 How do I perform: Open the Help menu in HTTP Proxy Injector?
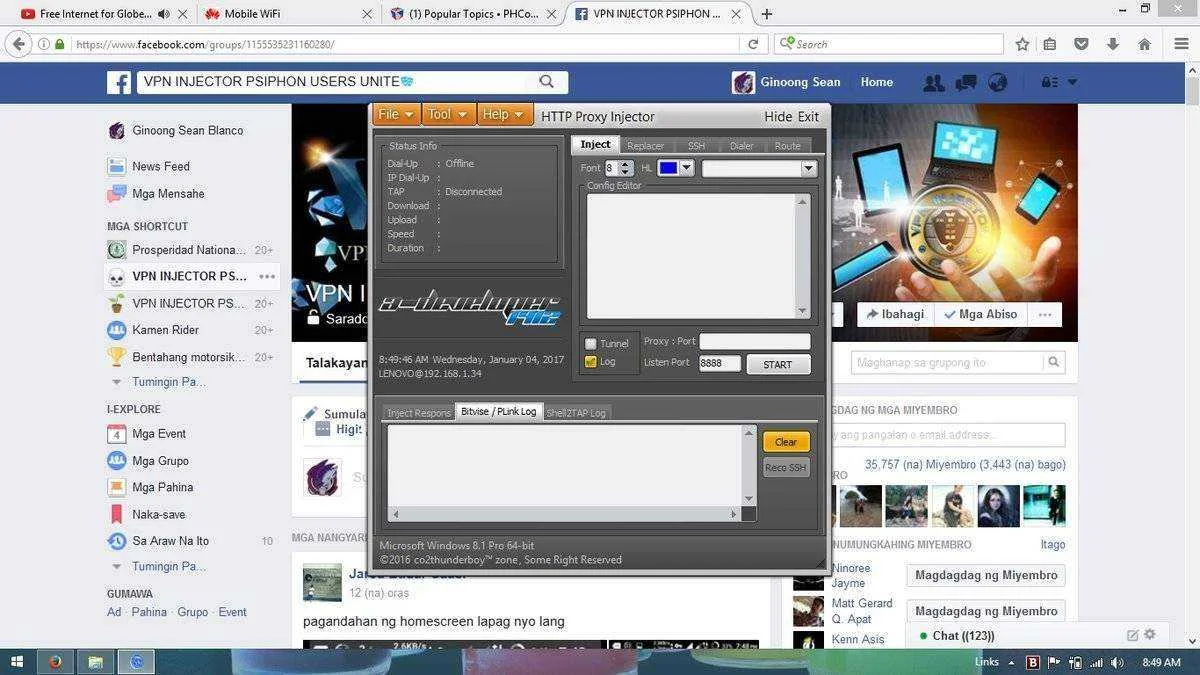click(504, 115)
